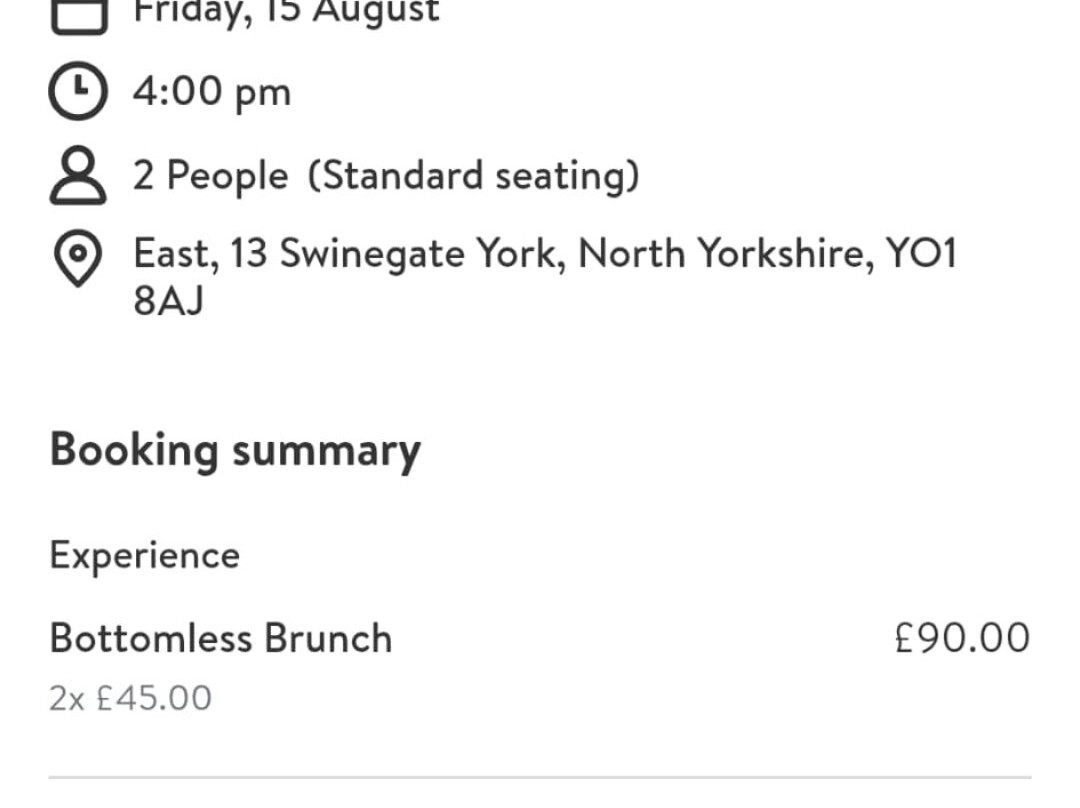Click the clock icon next to 4:00 pm
The height and width of the screenshot is (808, 1080).
[x=77, y=92]
